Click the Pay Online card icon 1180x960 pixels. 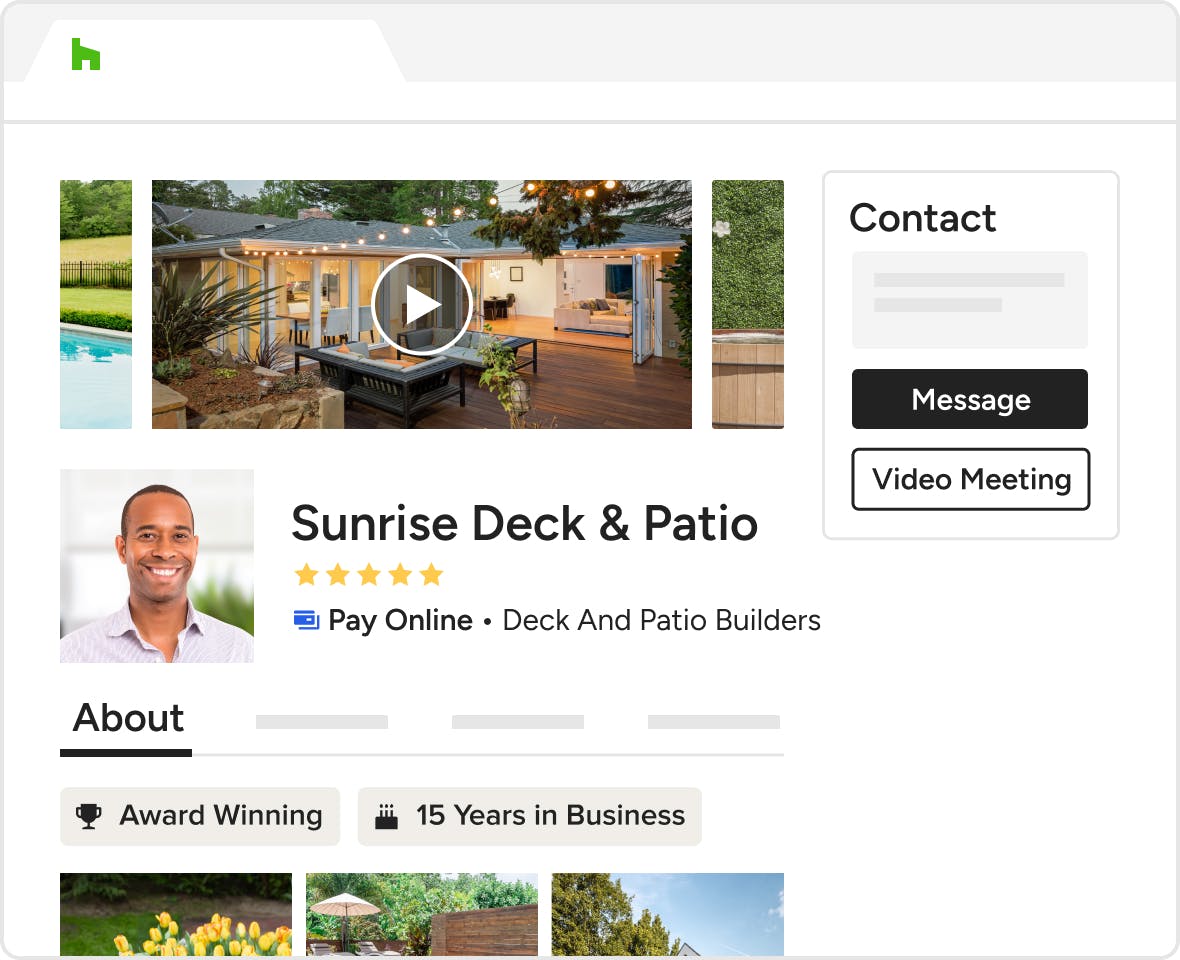(x=306, y=620)
